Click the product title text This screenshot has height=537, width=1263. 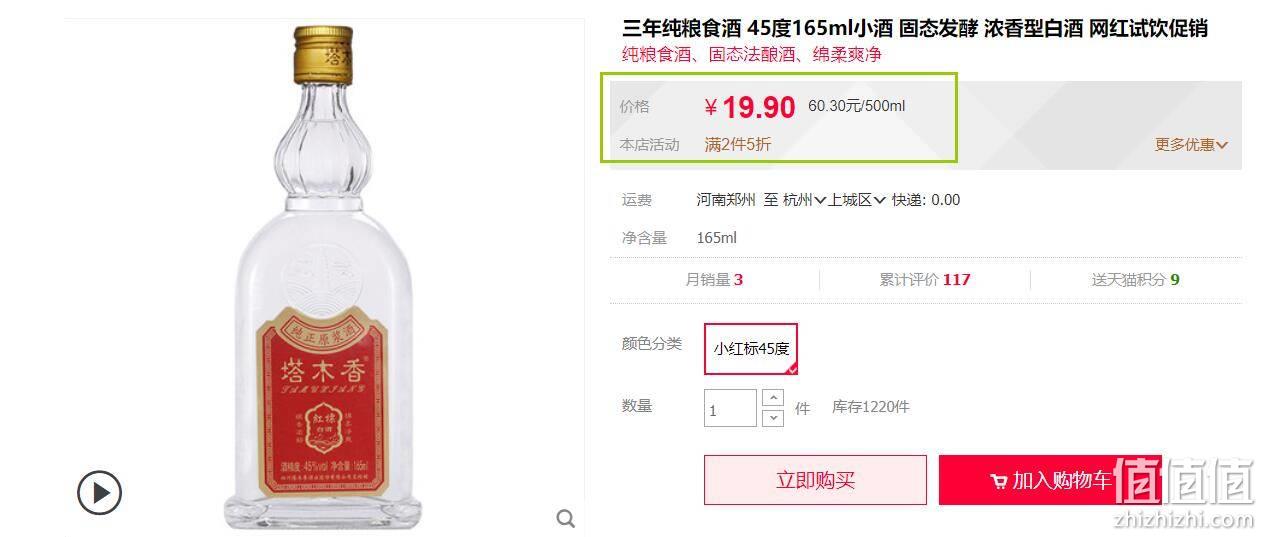point(915,28)
